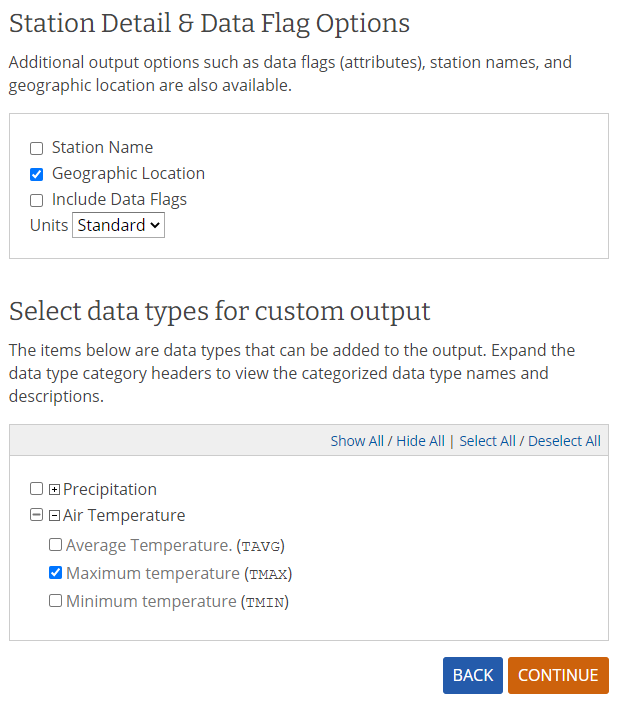The image size is (620, 701).
Task: Collapse the Air Temperature minus icon
Action: tap(54, 516)
